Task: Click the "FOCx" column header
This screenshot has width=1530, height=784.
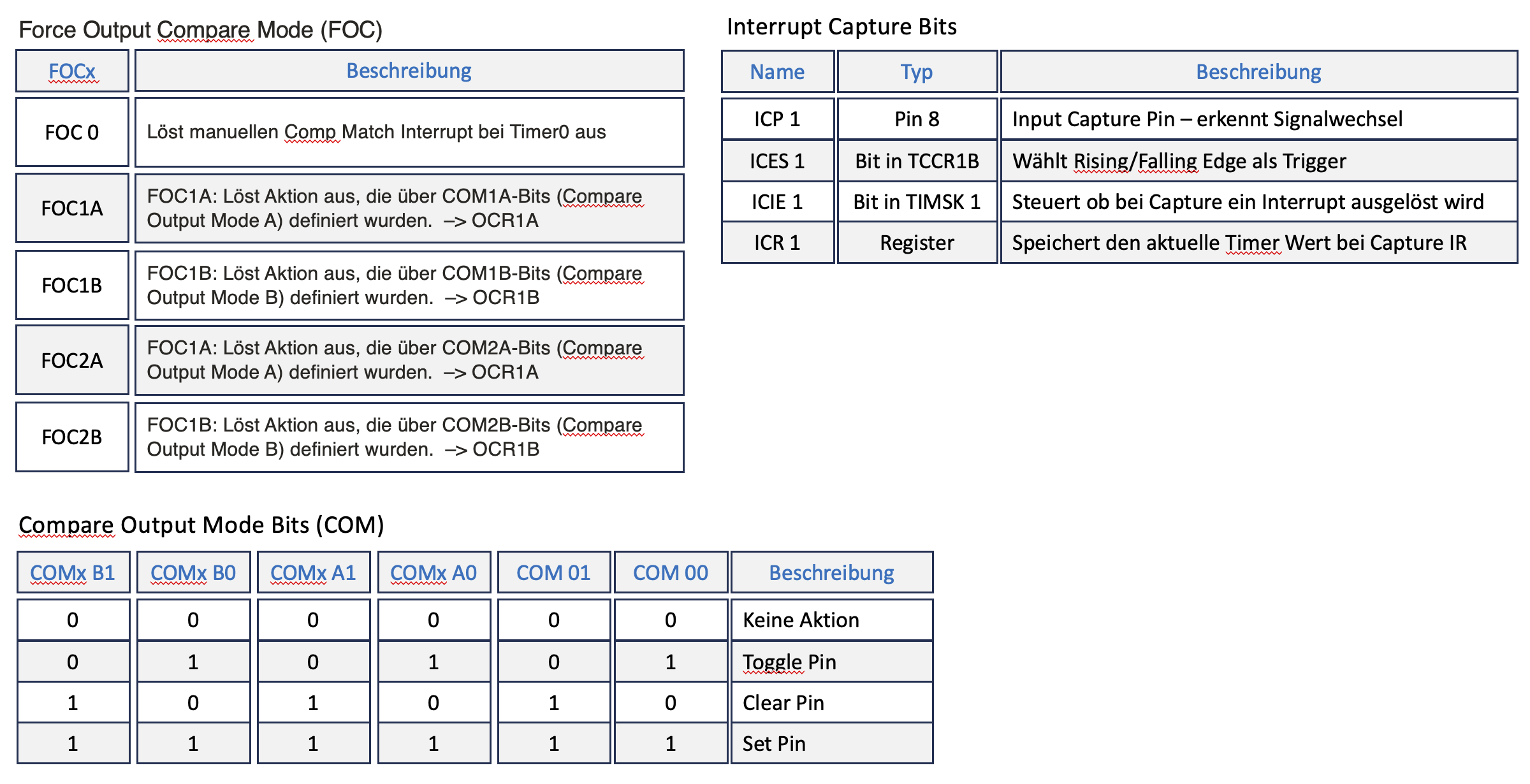Action: [72, 71]
